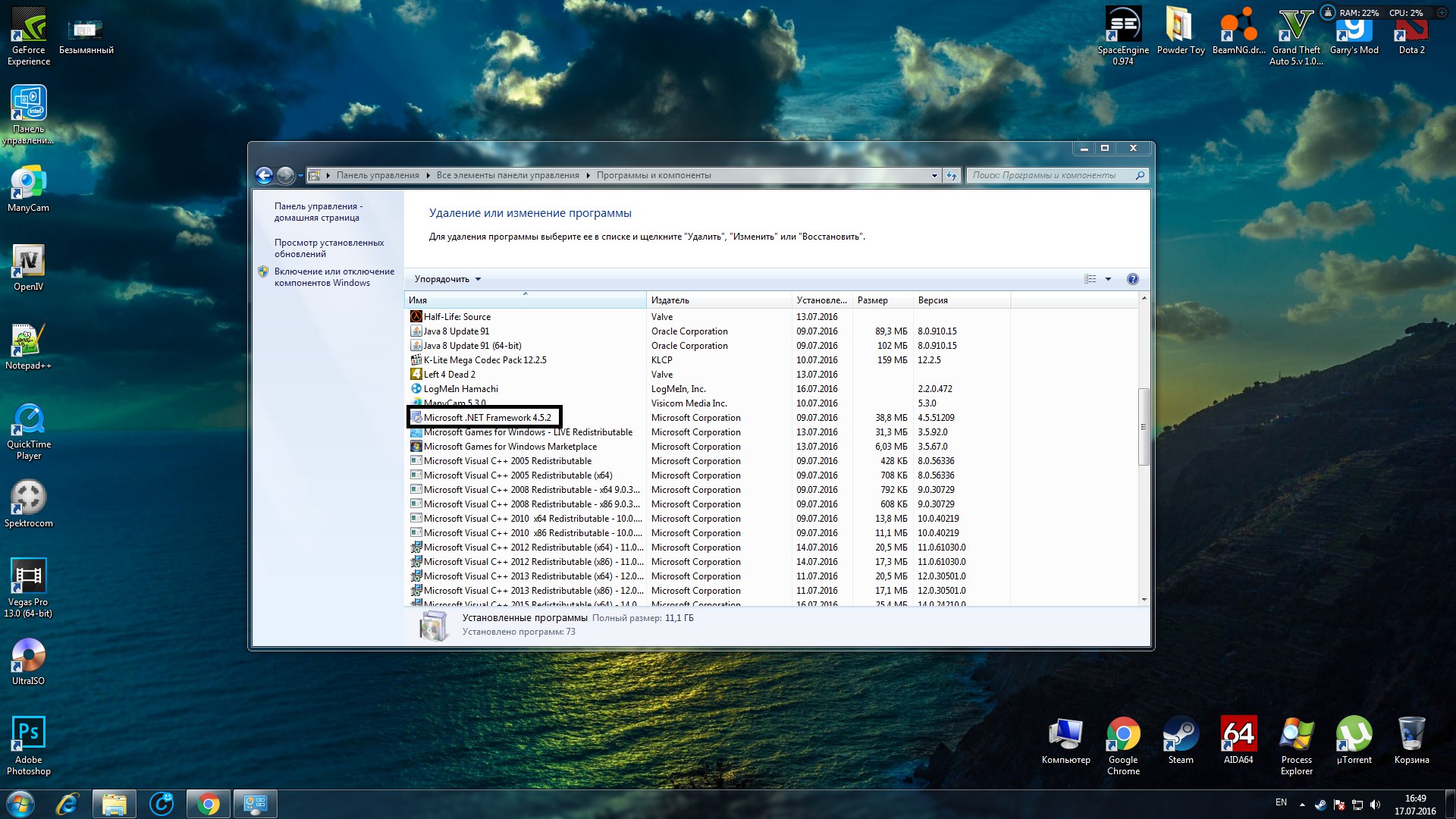Sort by Версия column header
Image resolution: width=1456 pixels, height=819 pixels.
click(961, 300)
